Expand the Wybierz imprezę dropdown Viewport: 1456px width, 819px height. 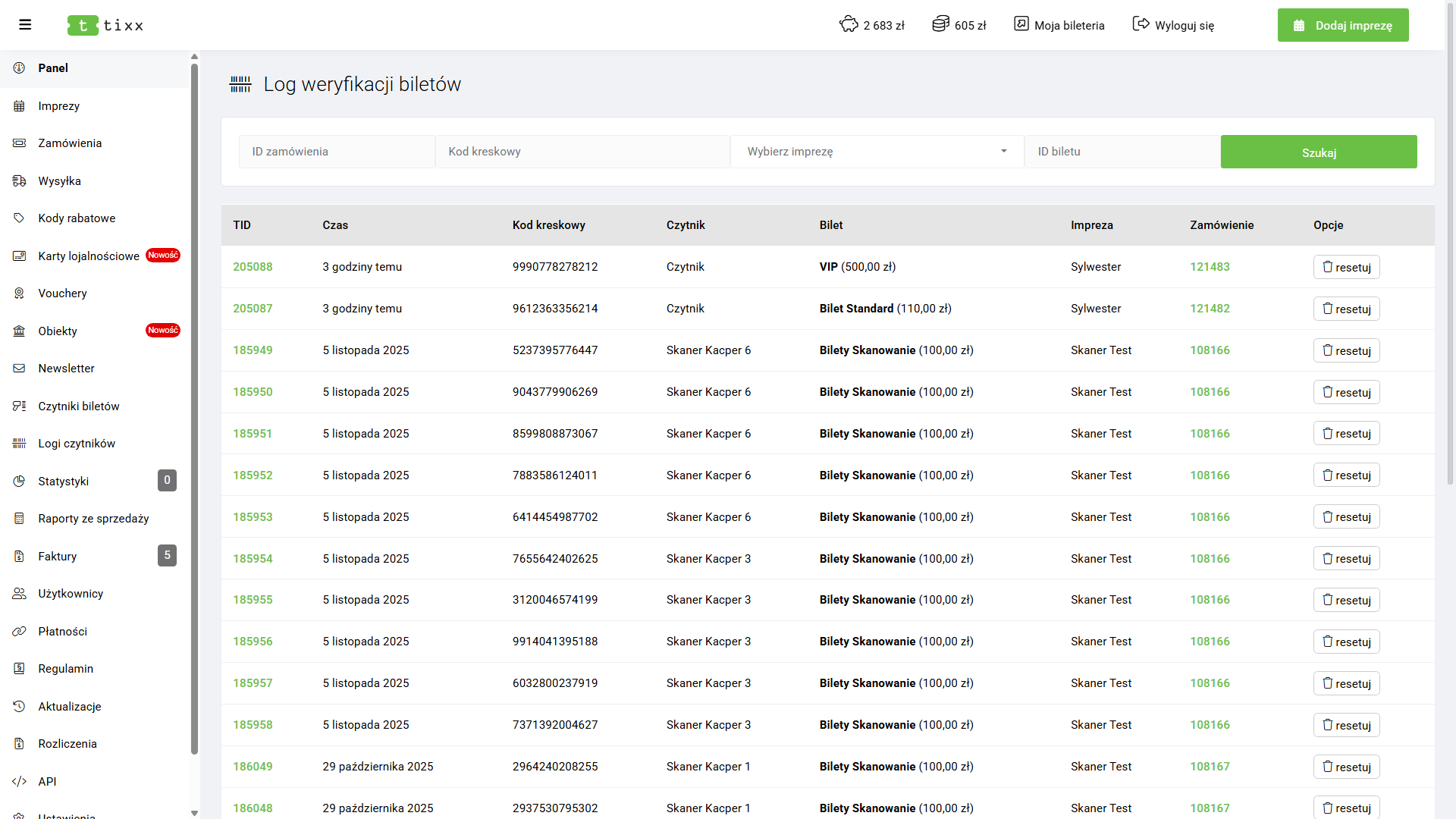(x=877, y=152)
